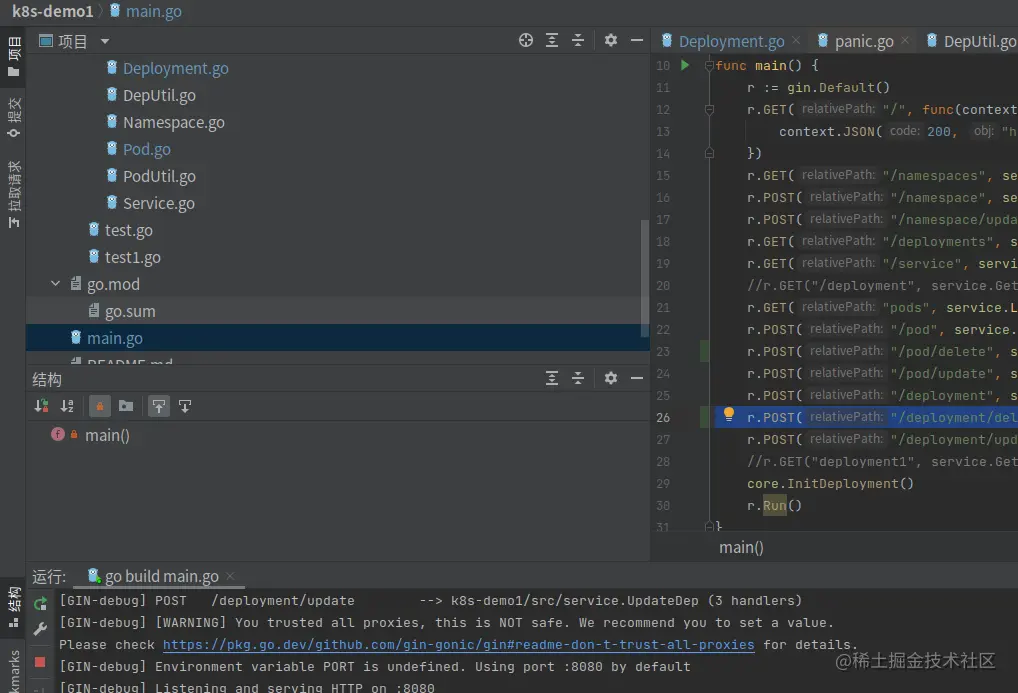Close the Deployment.go editor tab
The height and width of the screenshot is (693, 1018).
tap(796, 41)
